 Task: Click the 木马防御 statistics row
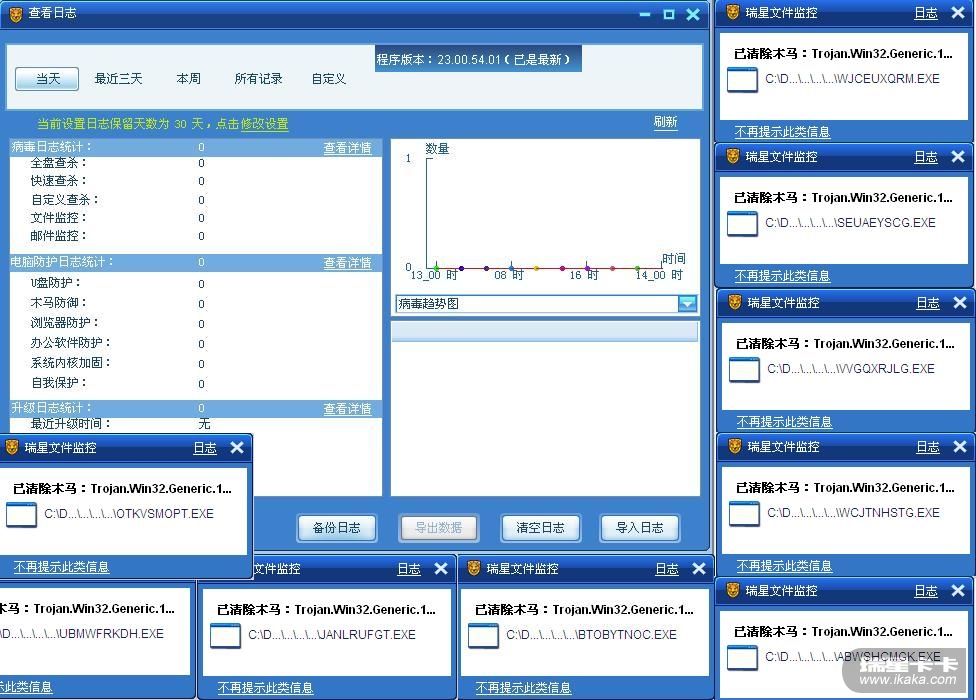[x=195, y=303]
